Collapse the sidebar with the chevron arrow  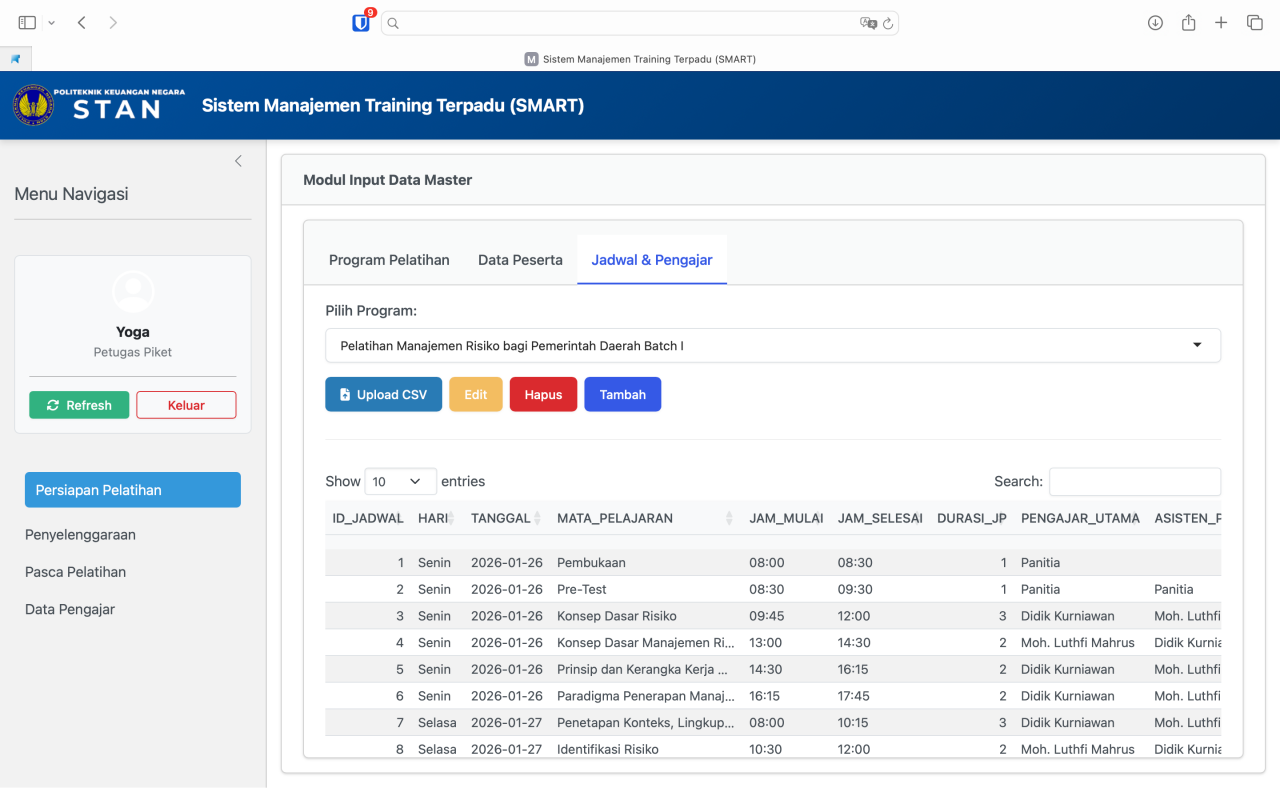pyautogui.click(x=238, y=161)
